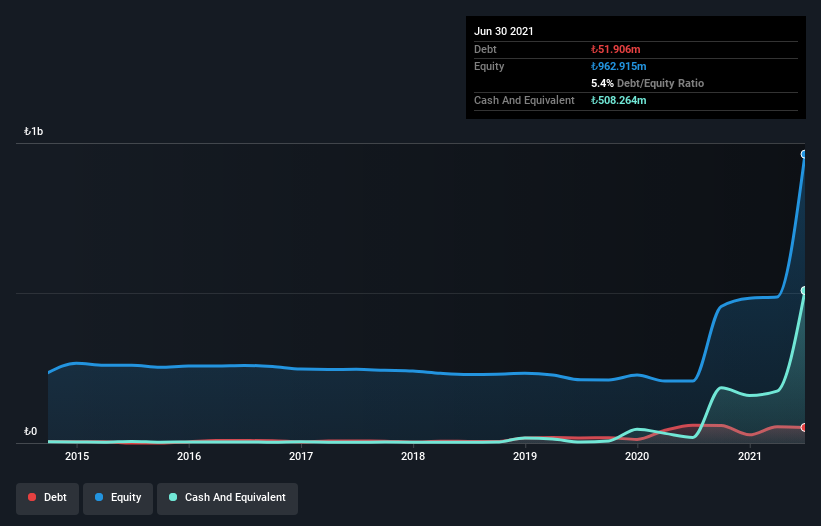Select the 2019 x-axis label
This screenshot has height=526, width=821.
point(525,456)
